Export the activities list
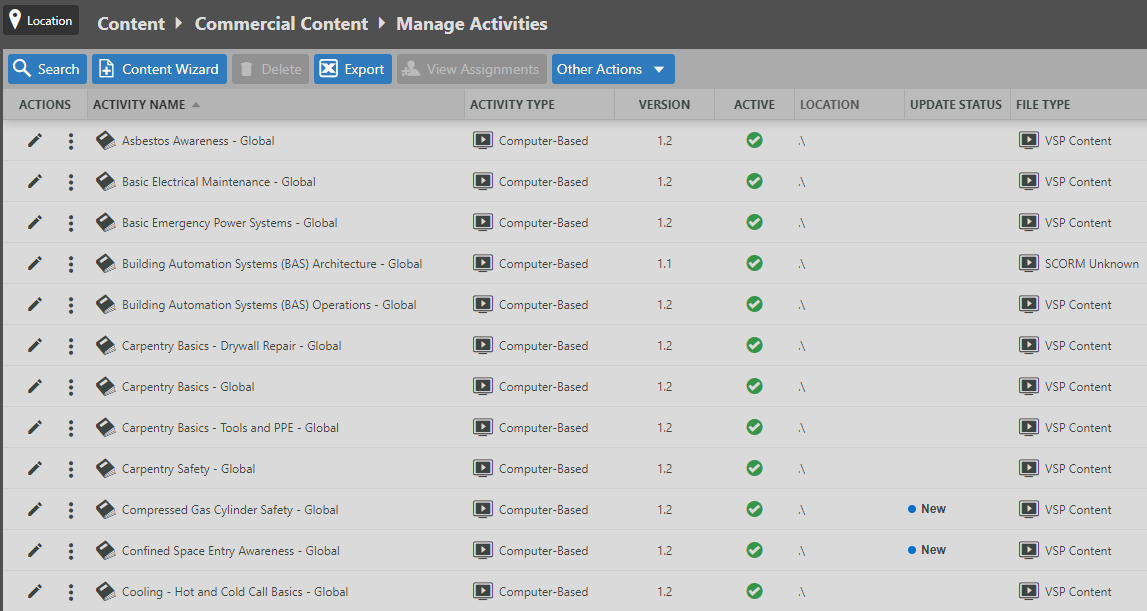The image size is (1147, 611). pyautogui.click(x=353, y=69)
